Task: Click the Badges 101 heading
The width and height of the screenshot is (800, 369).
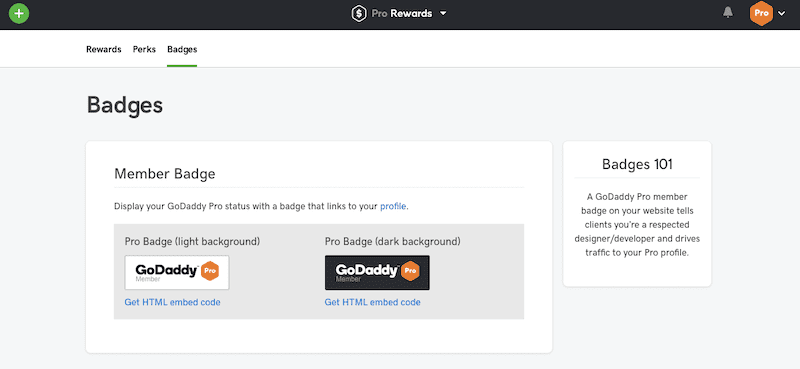Action: pos(637,164)
